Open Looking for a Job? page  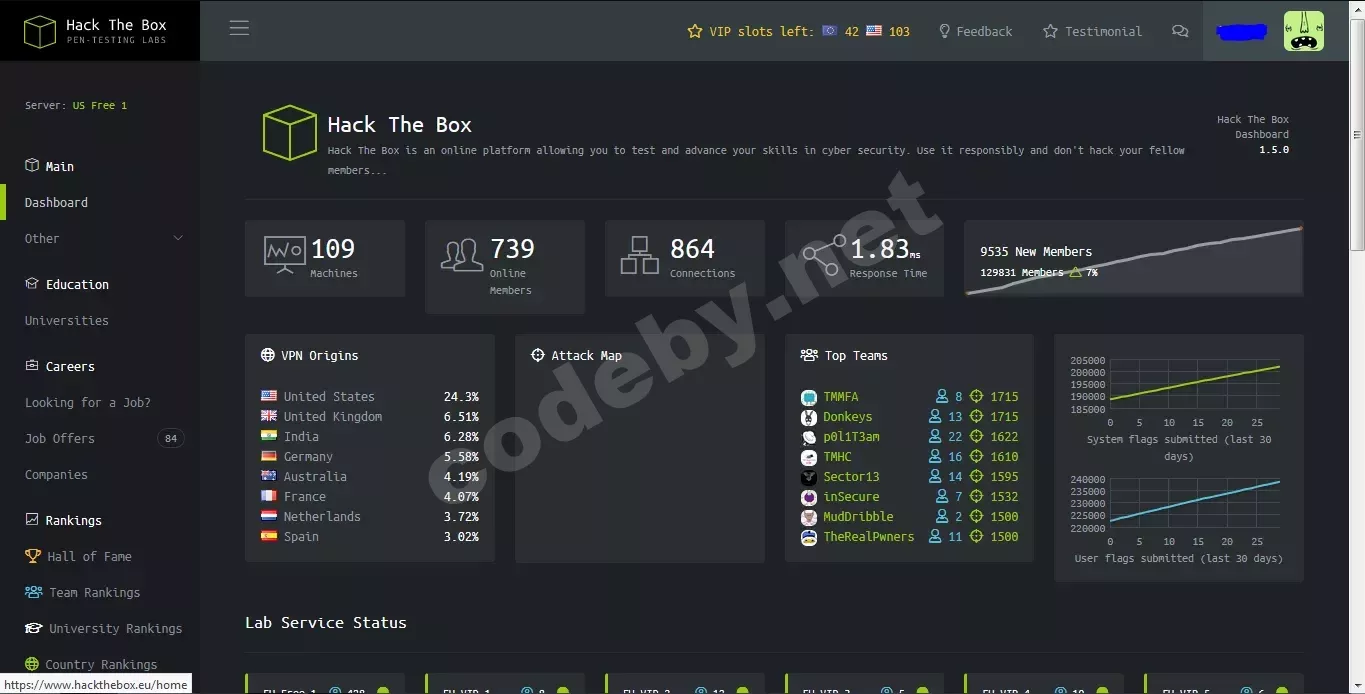click(88, 402)
